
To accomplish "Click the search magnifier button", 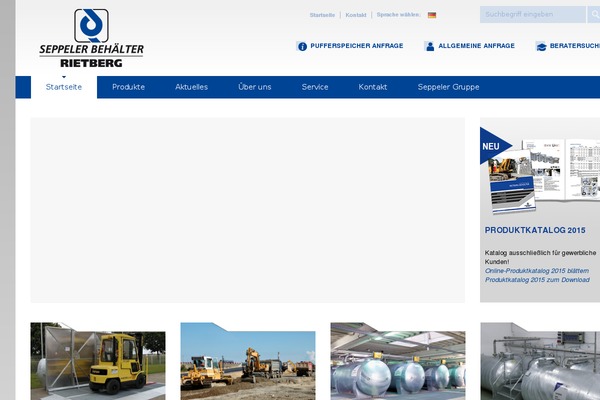I will click(x=594, y=15).
